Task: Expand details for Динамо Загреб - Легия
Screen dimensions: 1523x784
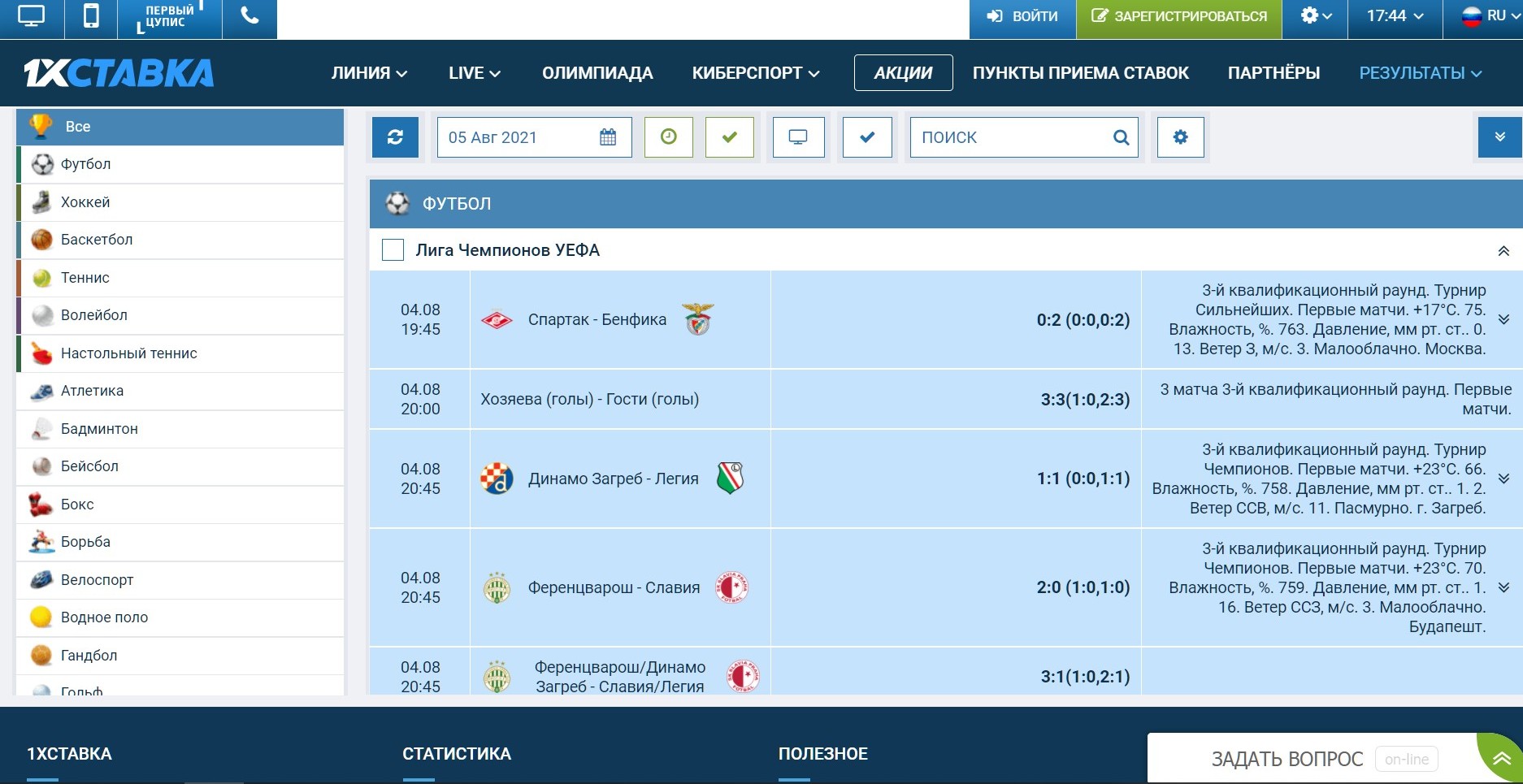Action: tap(1503, 479)
